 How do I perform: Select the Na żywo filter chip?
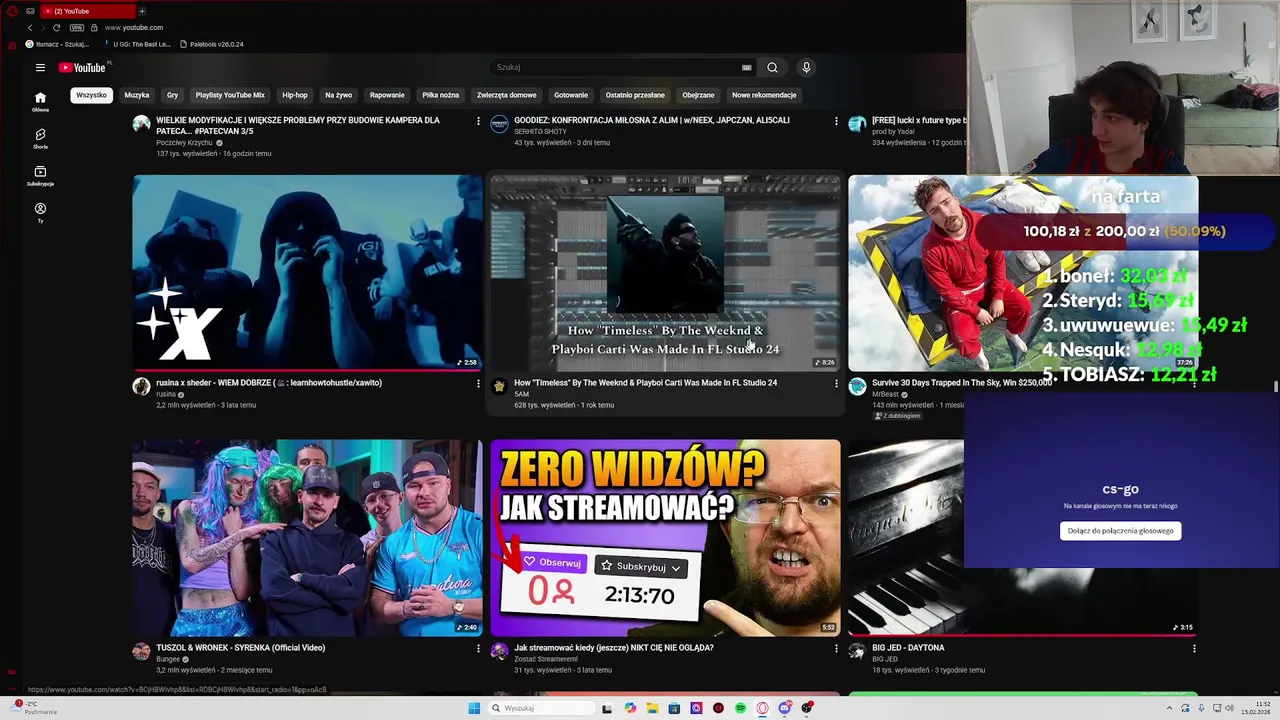point(338,95)
